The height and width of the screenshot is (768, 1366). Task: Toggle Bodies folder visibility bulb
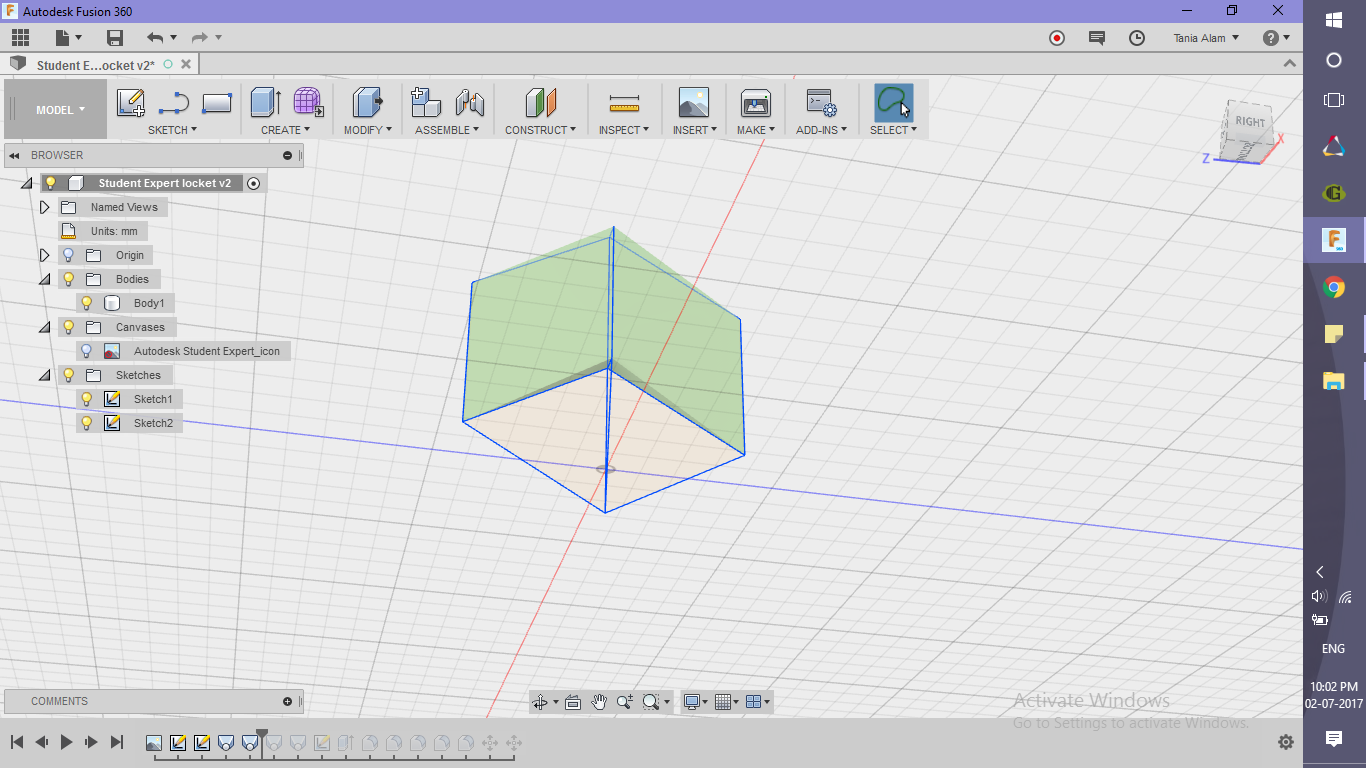click(x=68, y=279)
